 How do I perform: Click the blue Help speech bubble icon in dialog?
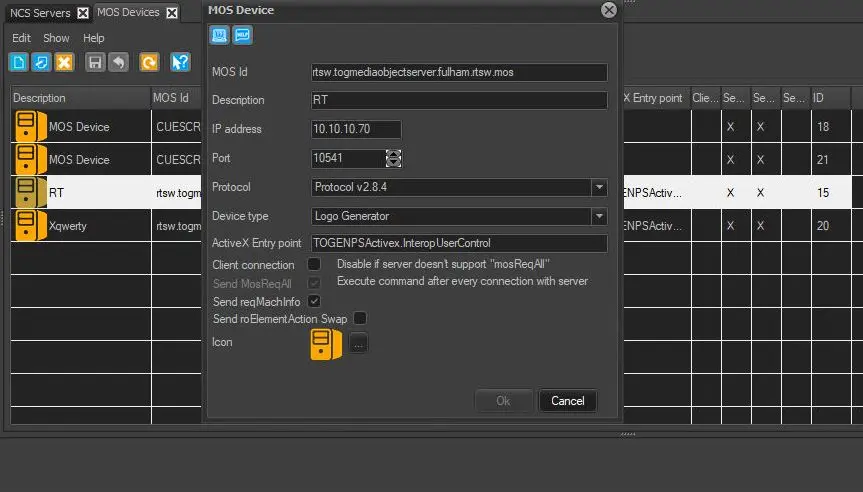tap(242, 36)
